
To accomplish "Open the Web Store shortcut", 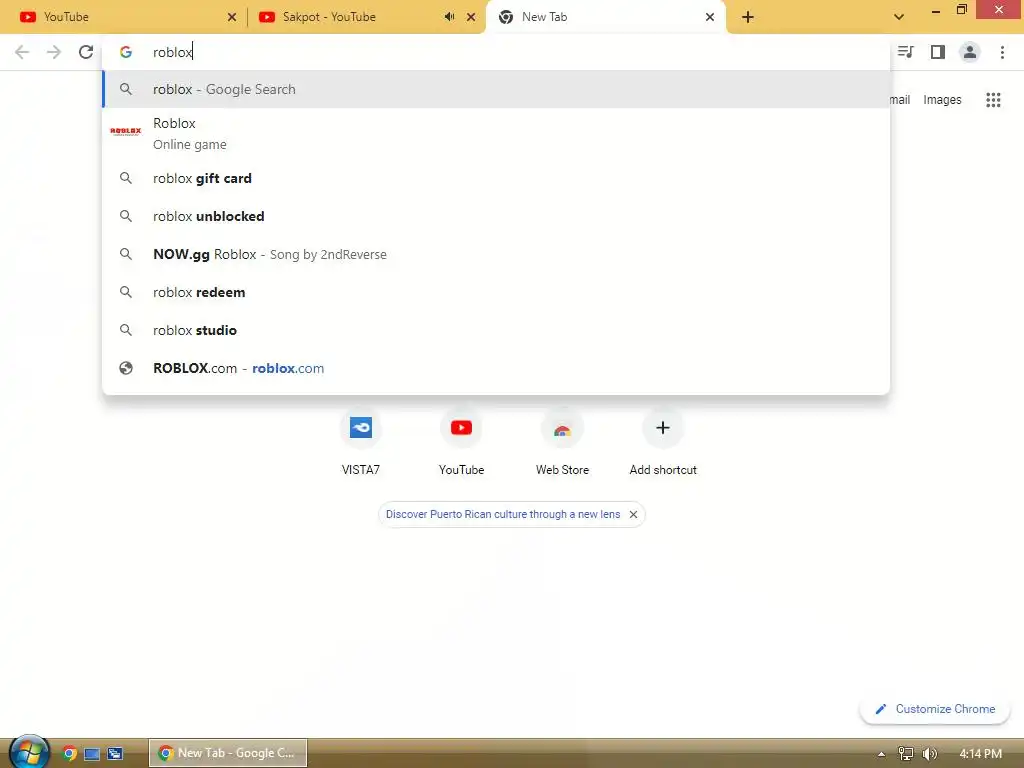I will click(x=562, y=442).
